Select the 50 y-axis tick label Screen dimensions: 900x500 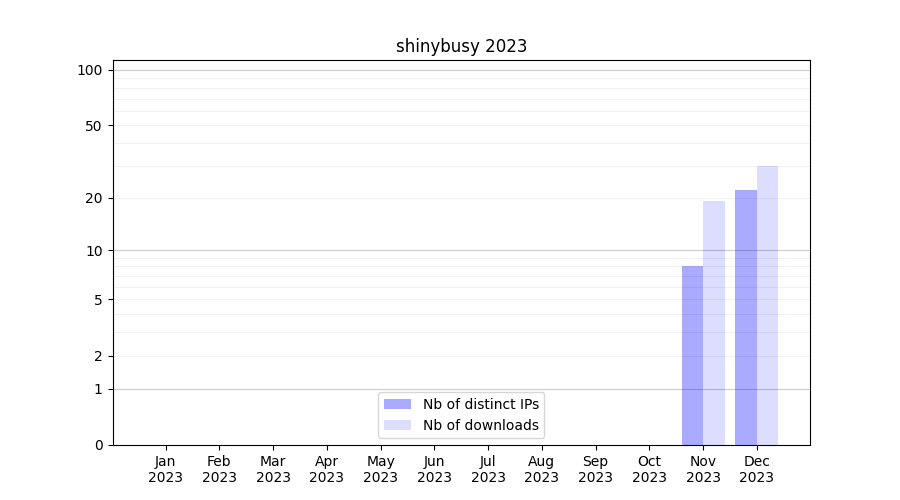click(x=93, y=126)
